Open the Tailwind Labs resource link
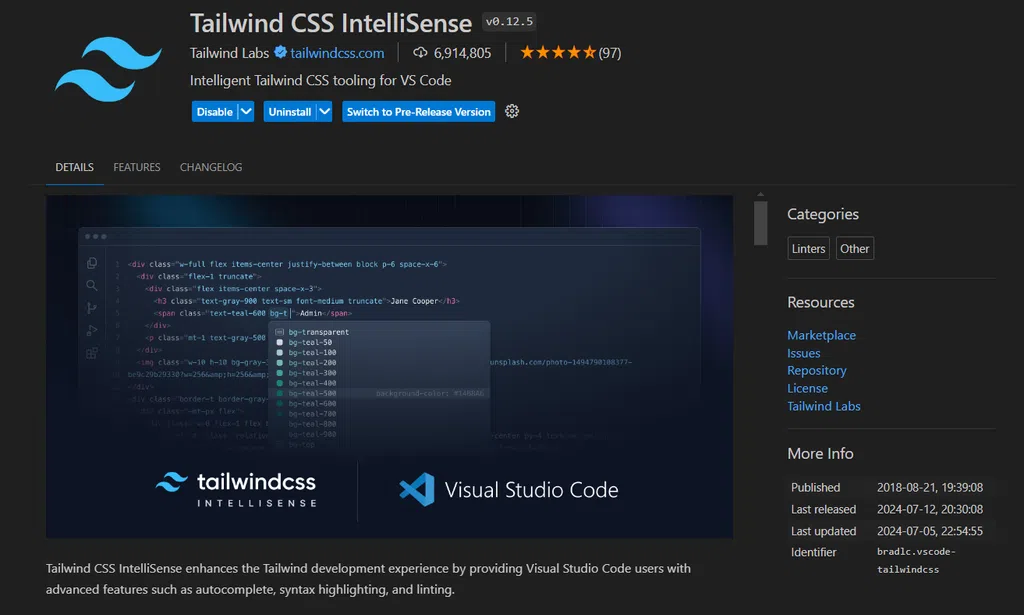The width and height of the screenshot is (1024, 615). click(x=824, y=406)
